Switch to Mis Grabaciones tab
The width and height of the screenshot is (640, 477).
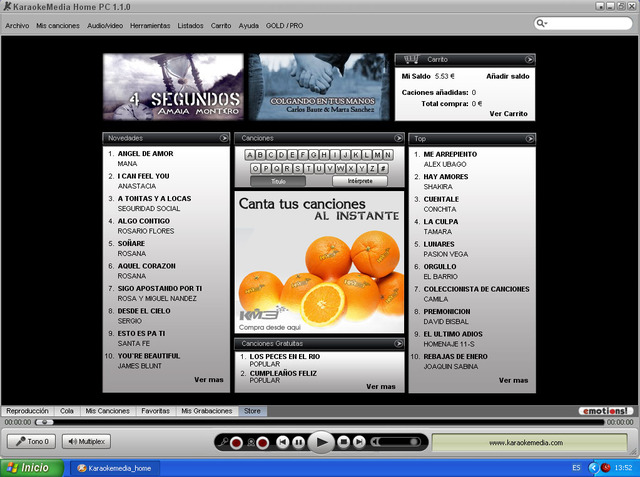pos(207,411)
